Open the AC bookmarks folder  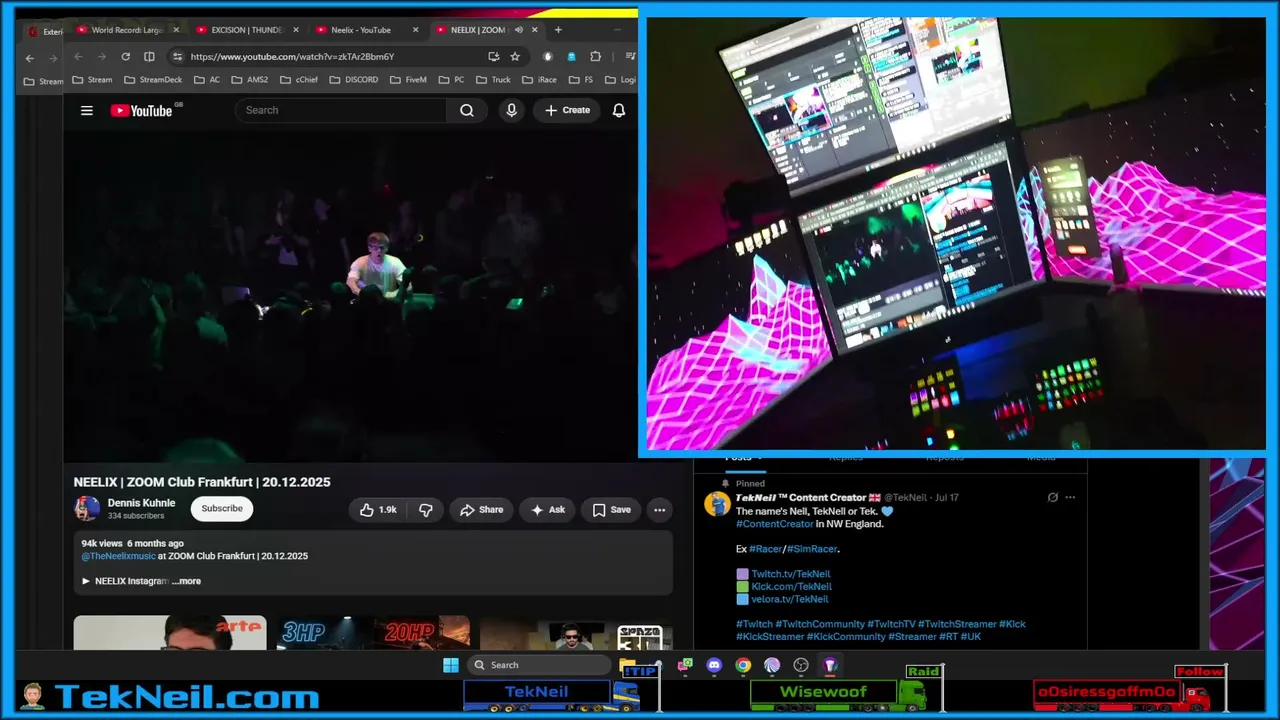(207, 80)
